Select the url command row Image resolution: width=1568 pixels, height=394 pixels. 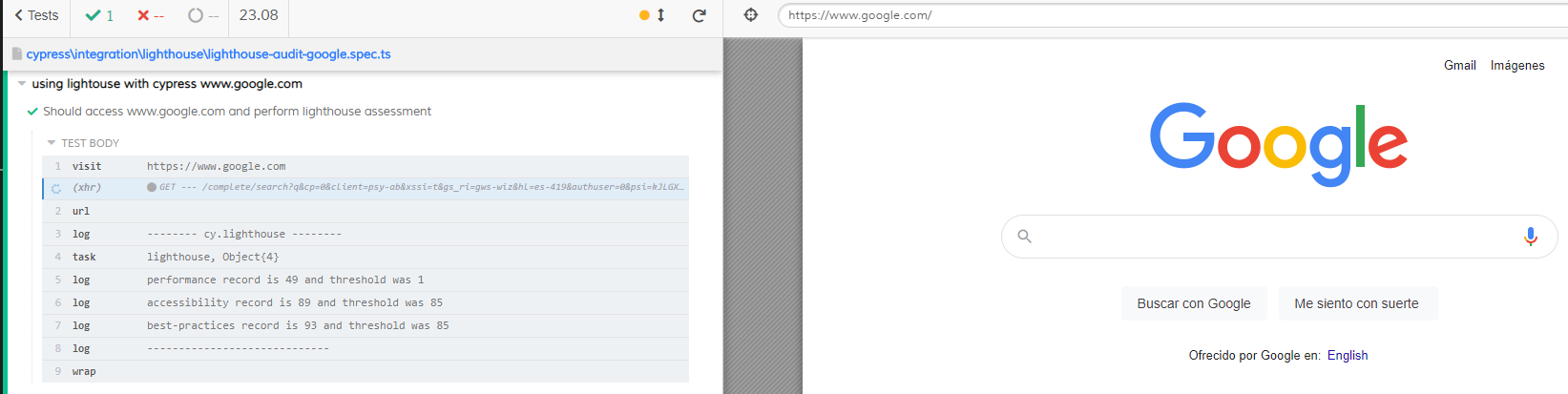pyautogui.click(x=366, y=211)
